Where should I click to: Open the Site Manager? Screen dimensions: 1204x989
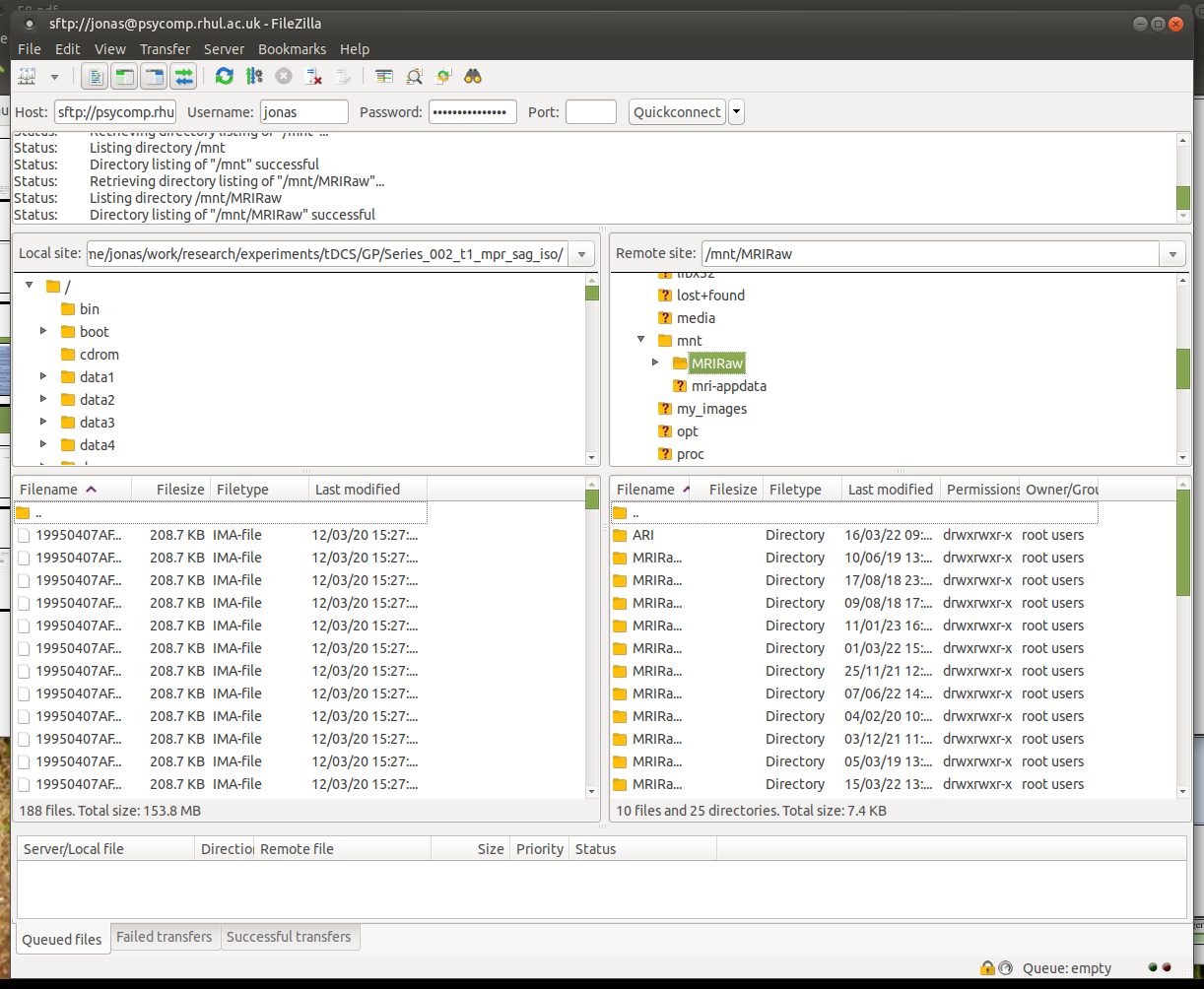27,76
